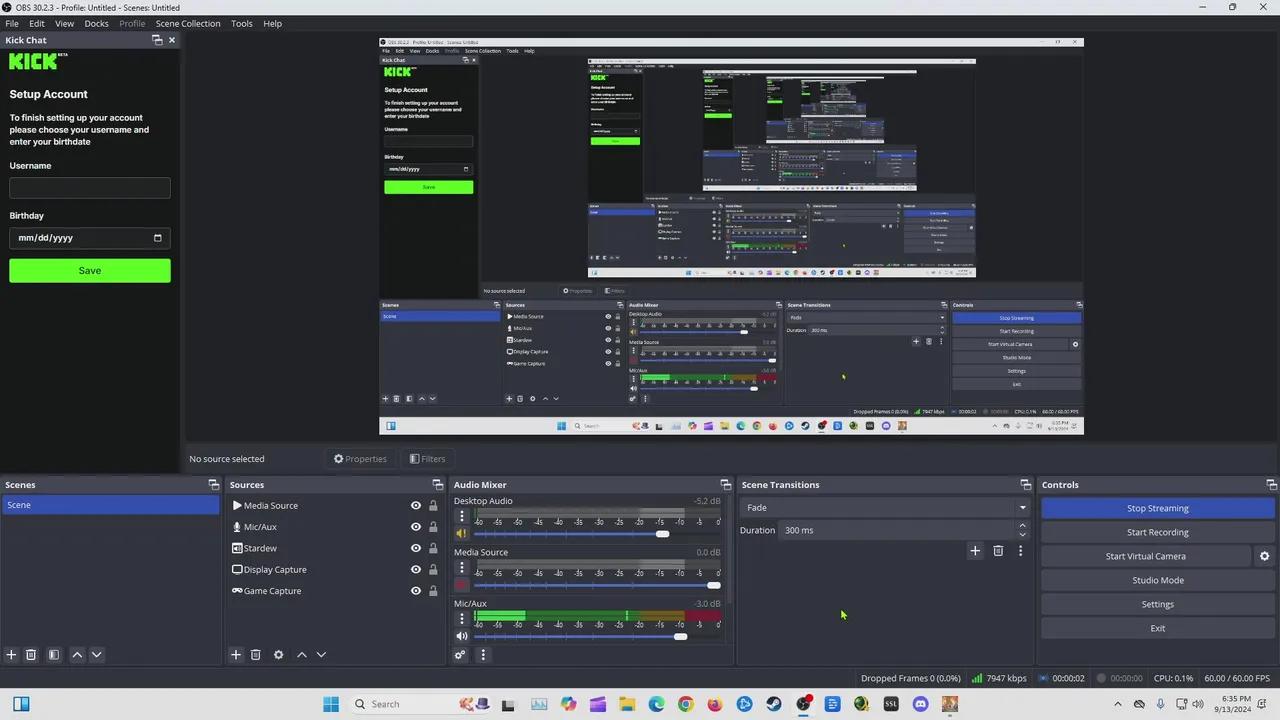Lock the Stardew source
Screen dimensions: 1280x720
[x=433, y=548]
